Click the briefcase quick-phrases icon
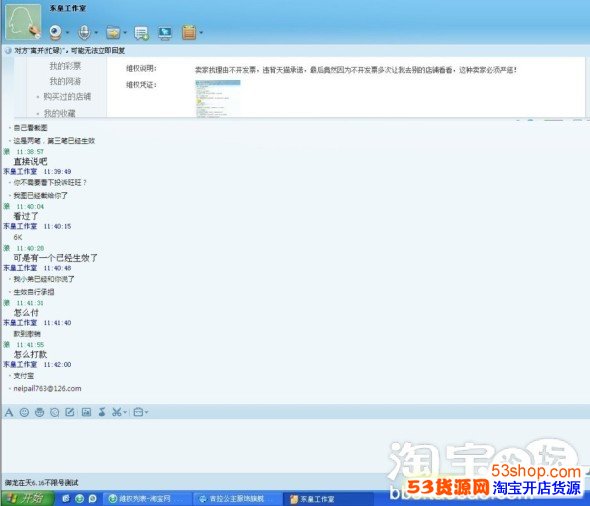The image size is (590, 506). click(138, 412)
